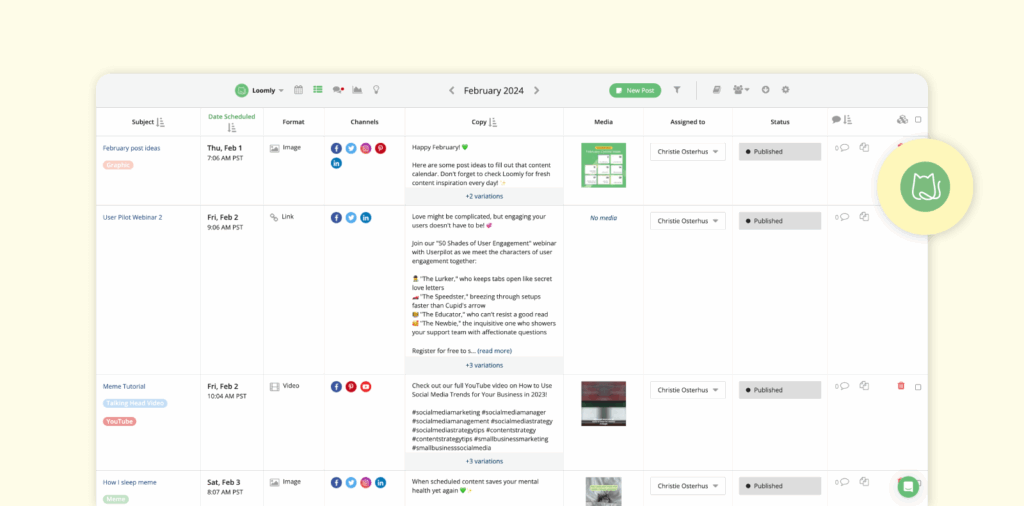The height and width of the screenshot is (506, 1024).
Task: Open the chat support widget
Action: 908,487
